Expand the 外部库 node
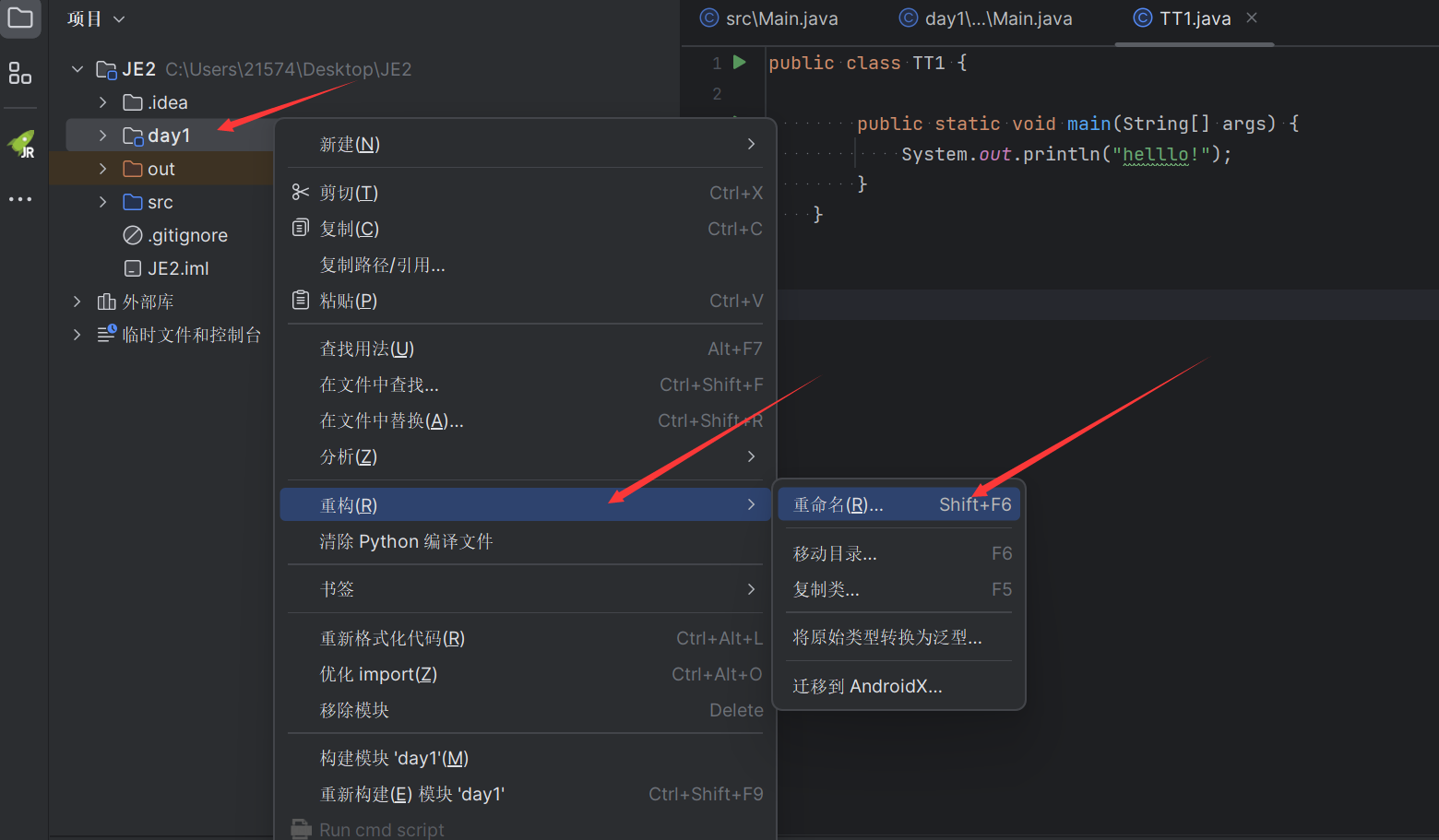Image resolution: width=1439 pixels, height=840 pixels. click(77, 302)
